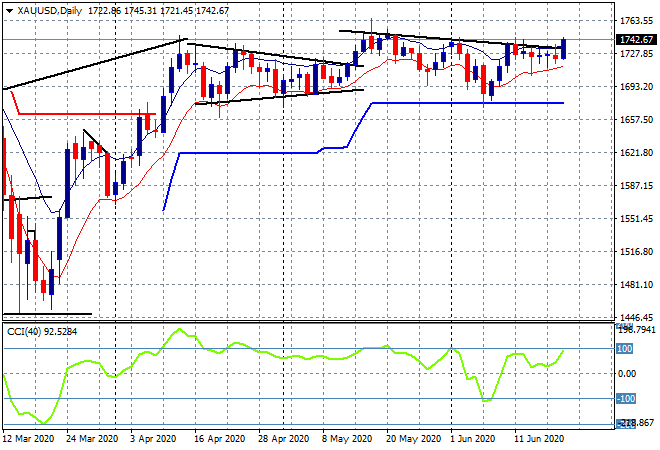This screenshot has height=450, width=660.
Task: Select the current price label 1742.67
Action: 636,40
